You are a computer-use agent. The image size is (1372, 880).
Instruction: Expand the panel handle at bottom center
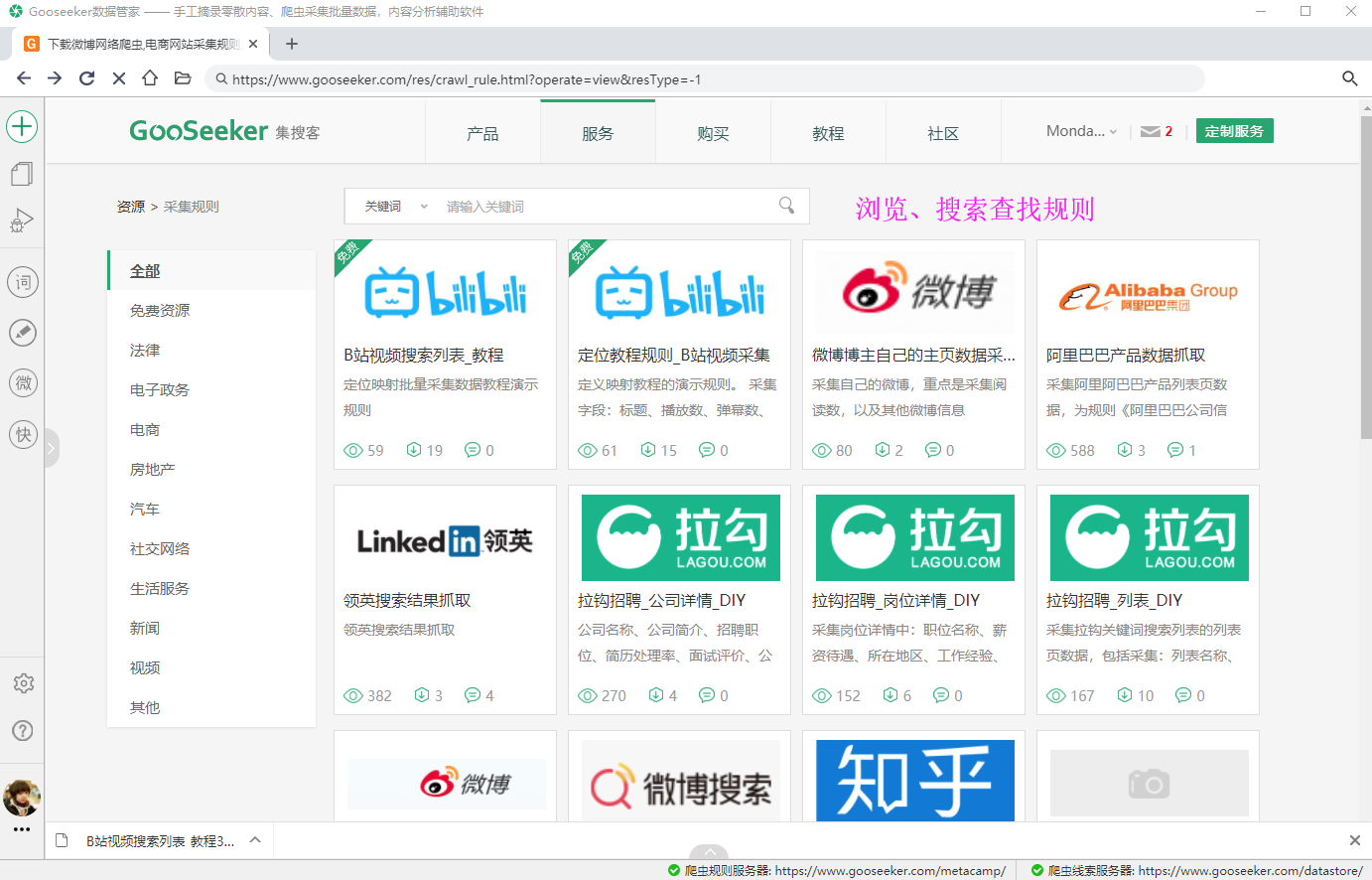coord(709,852)
